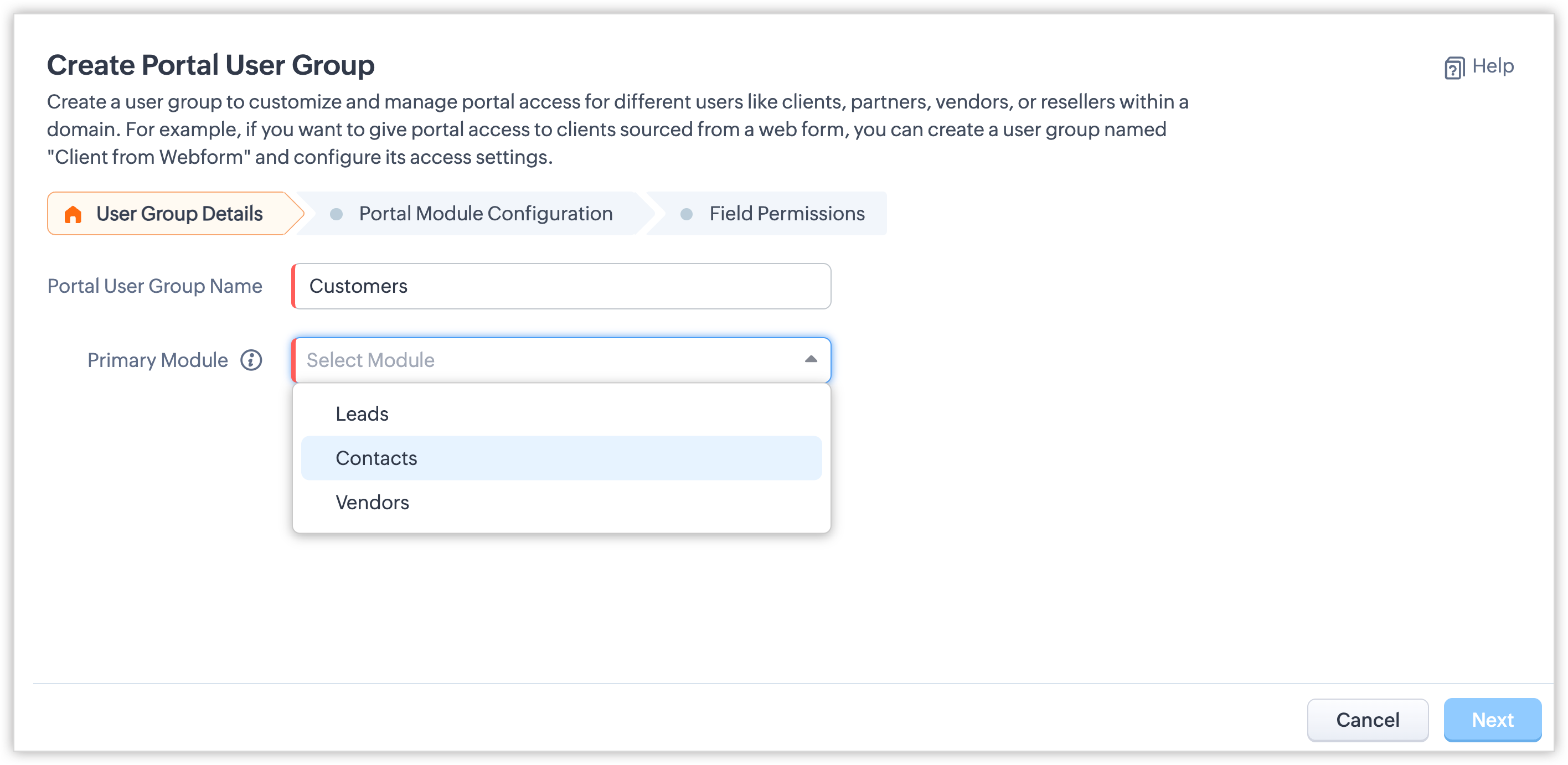The width and height of the screenshot is (1568, 765).
Task: Open the Help link text
Action: click(x=1493, y=66)
